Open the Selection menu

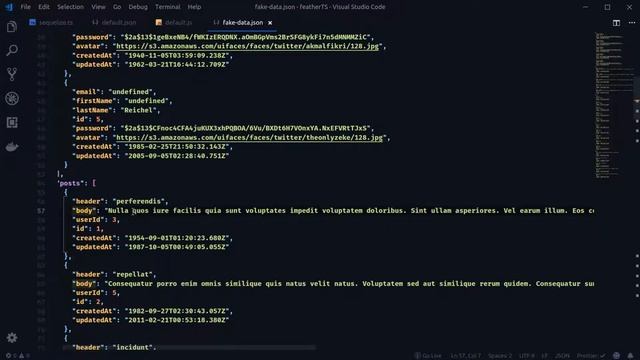click(x=70, y=7)
